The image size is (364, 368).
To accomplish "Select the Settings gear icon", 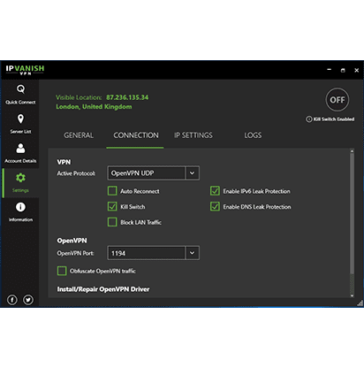I will click(x=20, y=178).
